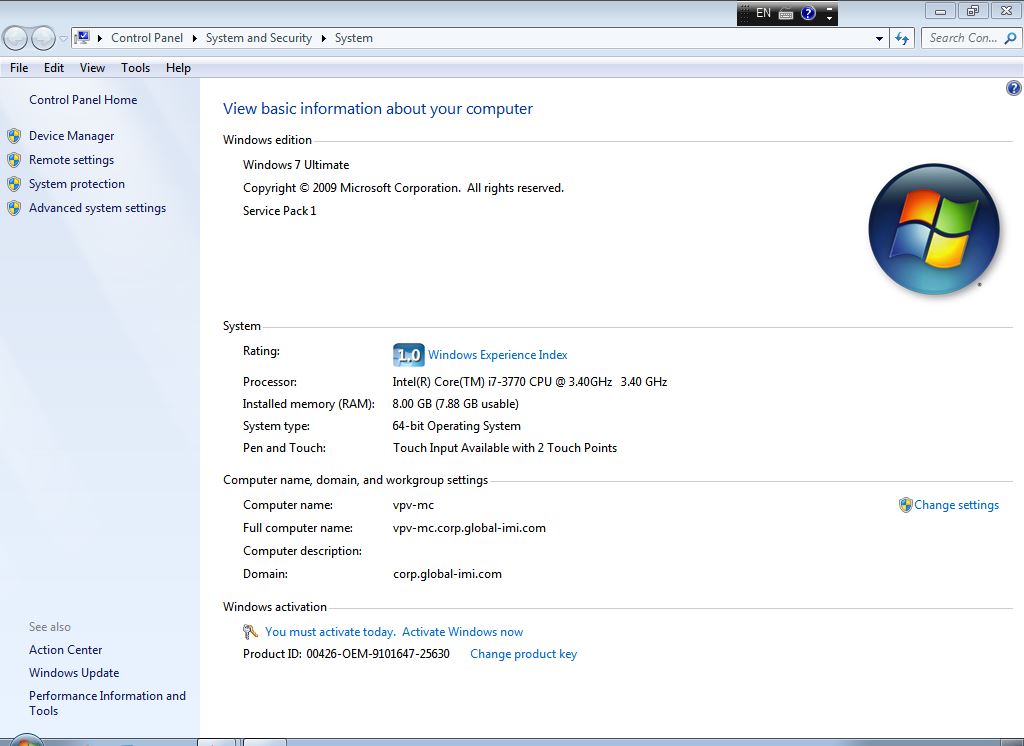Go to the System and Security breadcrumb

(x=259, y=38)
